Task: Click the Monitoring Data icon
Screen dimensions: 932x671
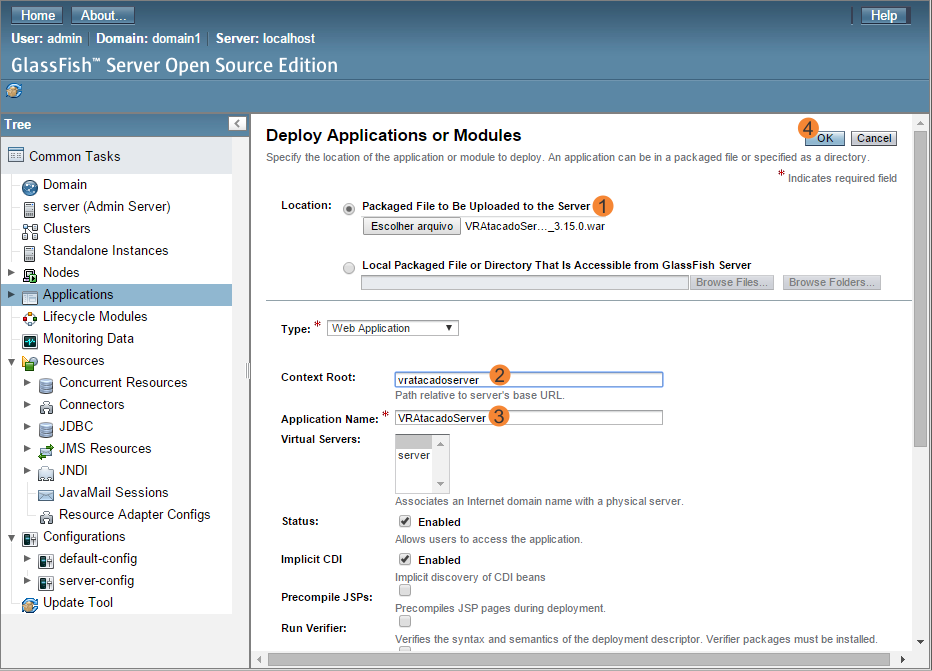Action: coord(30,341)
